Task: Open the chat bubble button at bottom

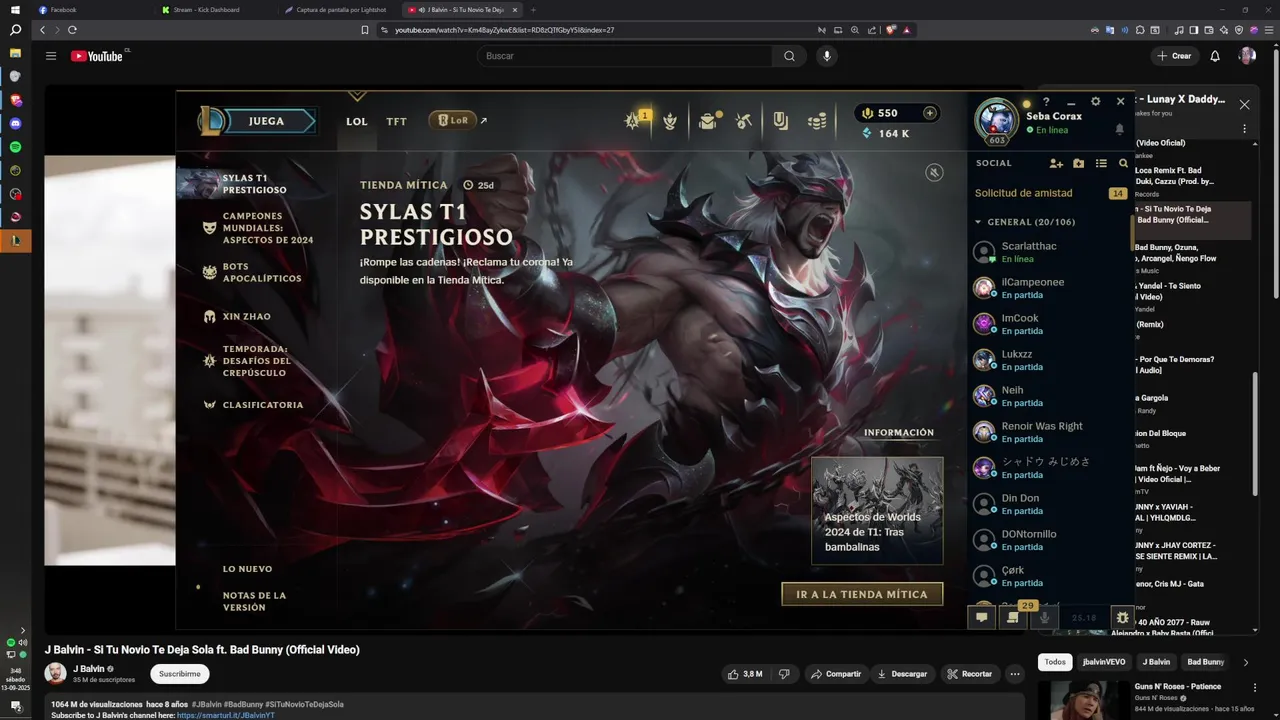Action: 982,618
